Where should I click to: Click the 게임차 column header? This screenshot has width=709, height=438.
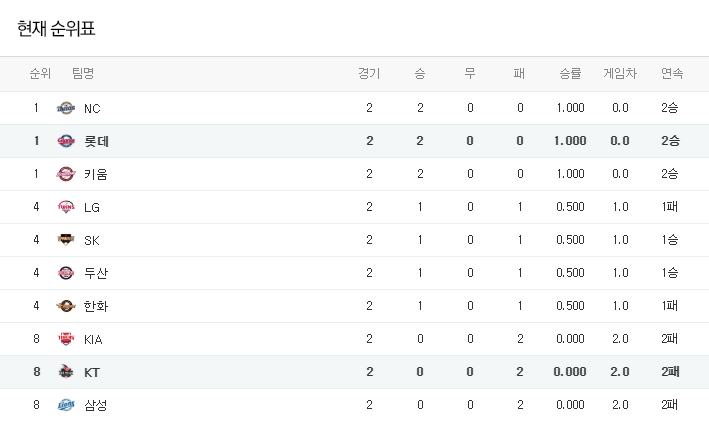(620, 74)
